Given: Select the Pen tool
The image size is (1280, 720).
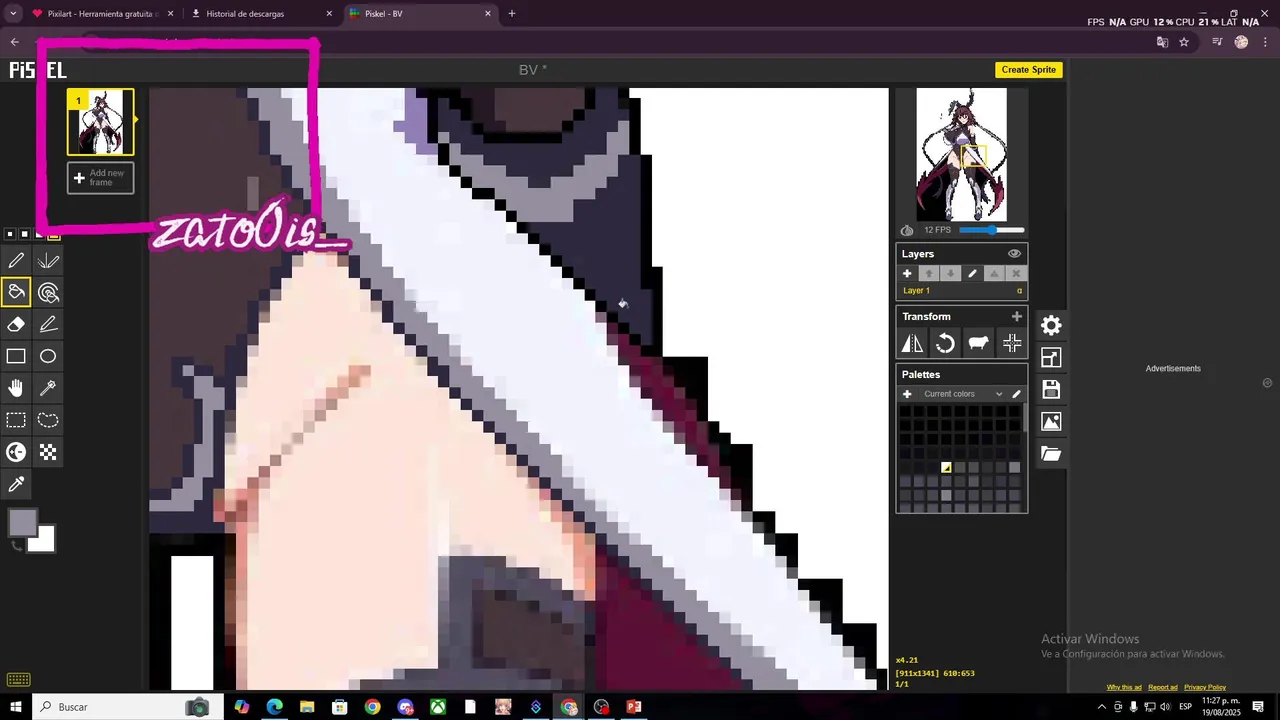Looking at the screenshot, I should [x=16, y=261].
